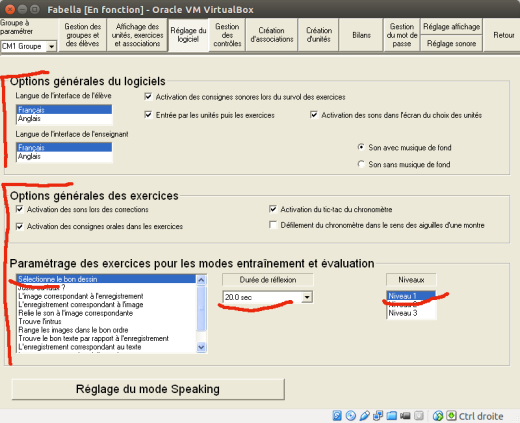Switch to the Bilans tab

[361, 35]
